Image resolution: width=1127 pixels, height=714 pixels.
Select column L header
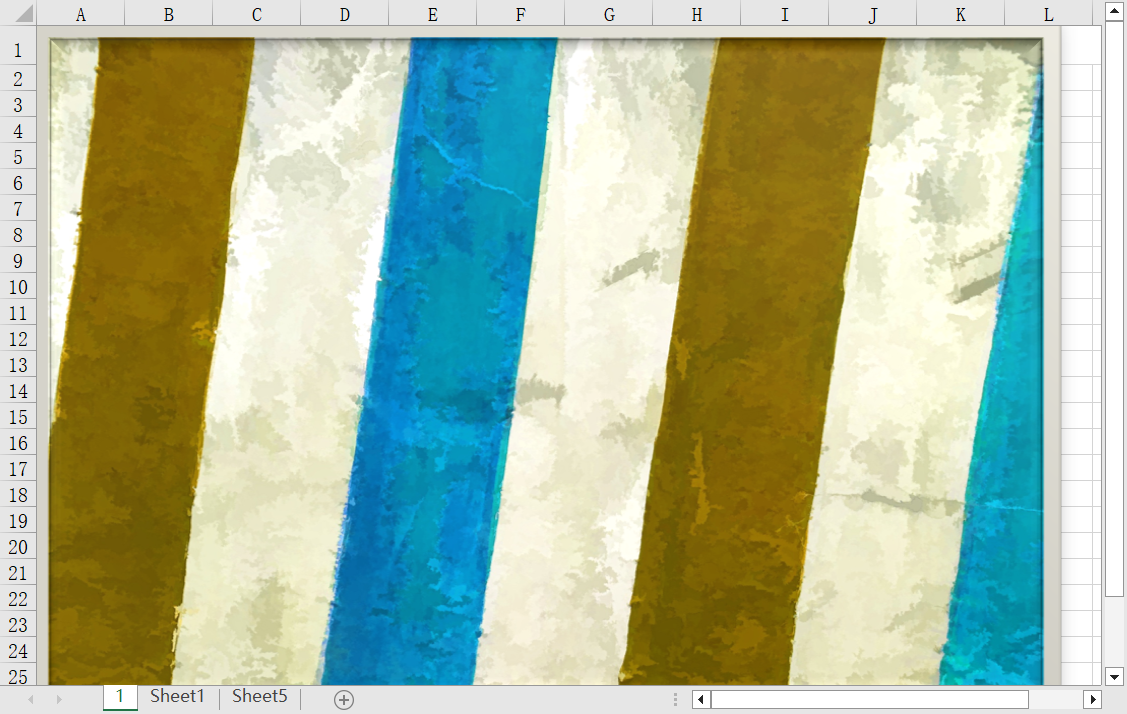click(1049, 14)
